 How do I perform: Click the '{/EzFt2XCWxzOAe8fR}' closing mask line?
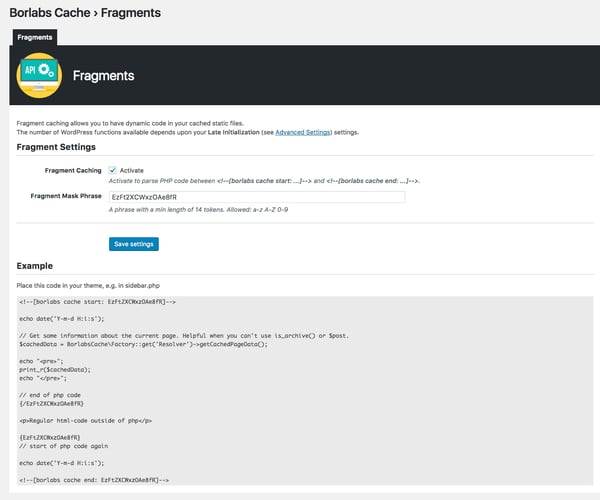[51, 404]
